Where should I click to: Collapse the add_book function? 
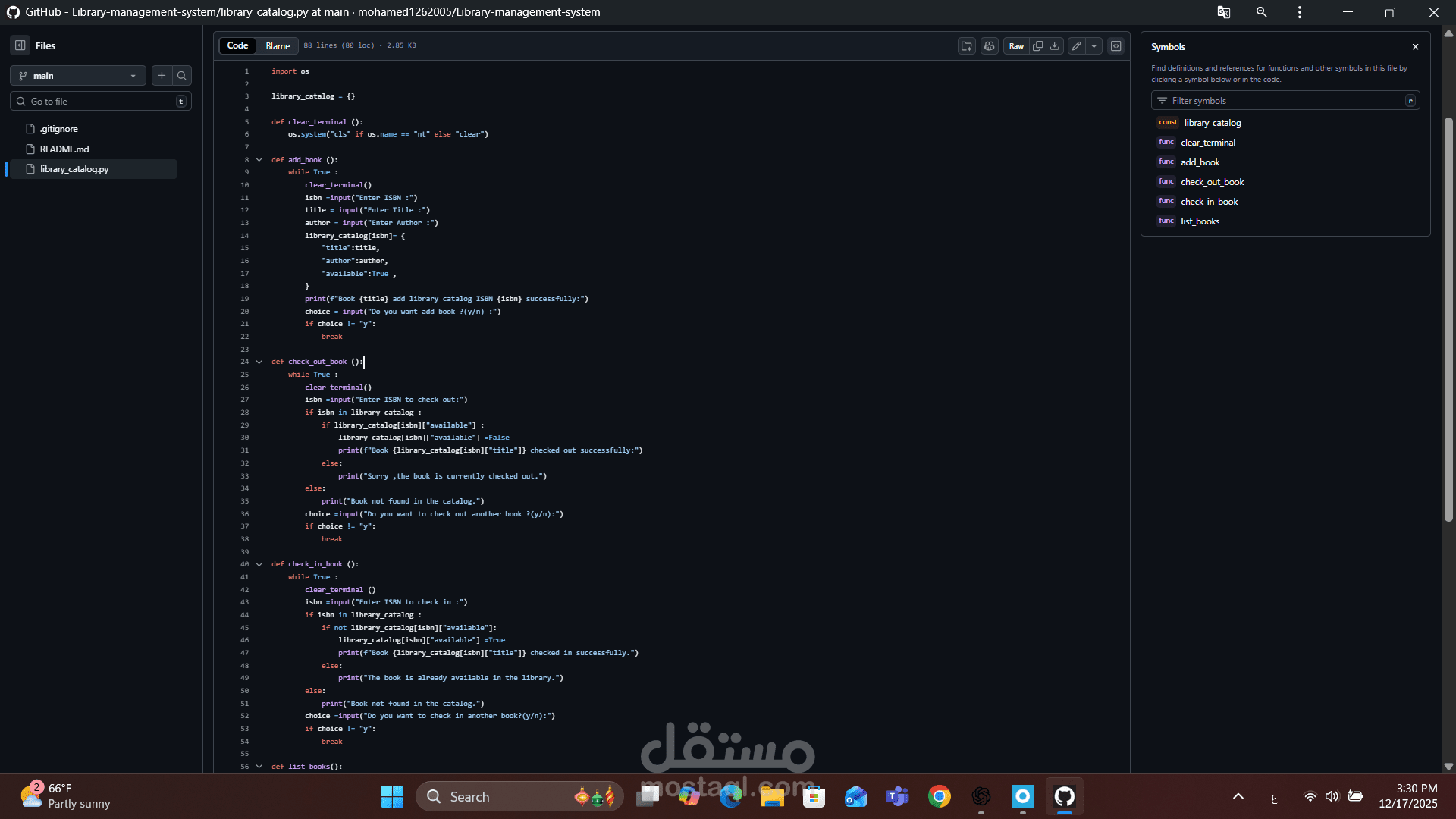pyautogui.click(x=259, y=159)
